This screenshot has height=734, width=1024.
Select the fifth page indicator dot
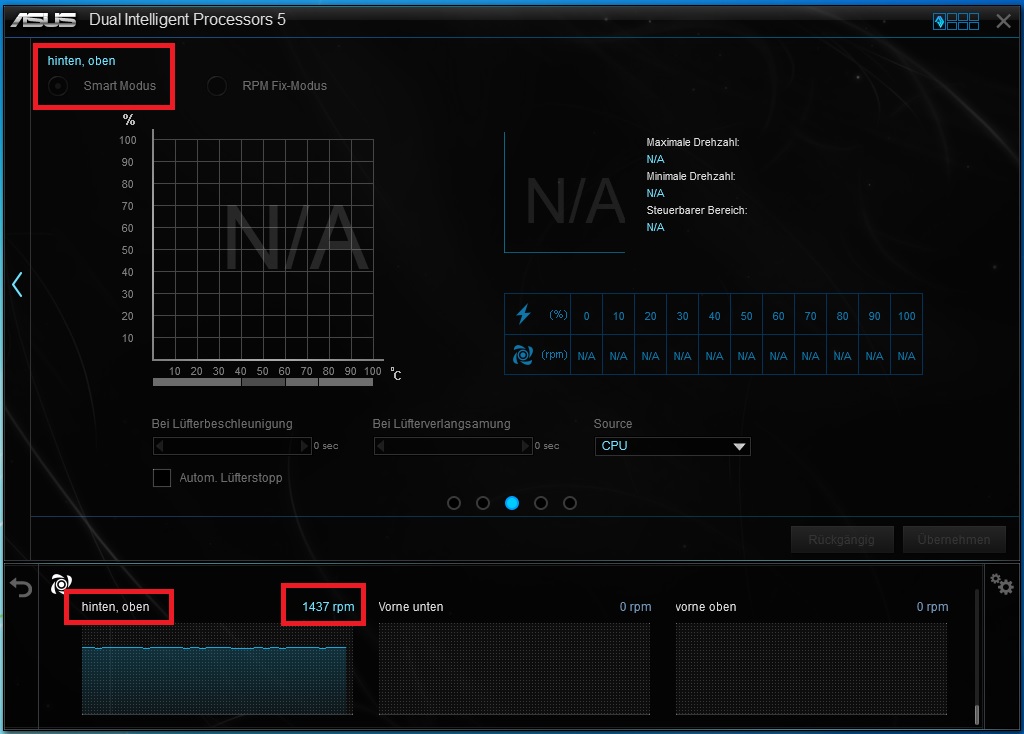[569, 503]
